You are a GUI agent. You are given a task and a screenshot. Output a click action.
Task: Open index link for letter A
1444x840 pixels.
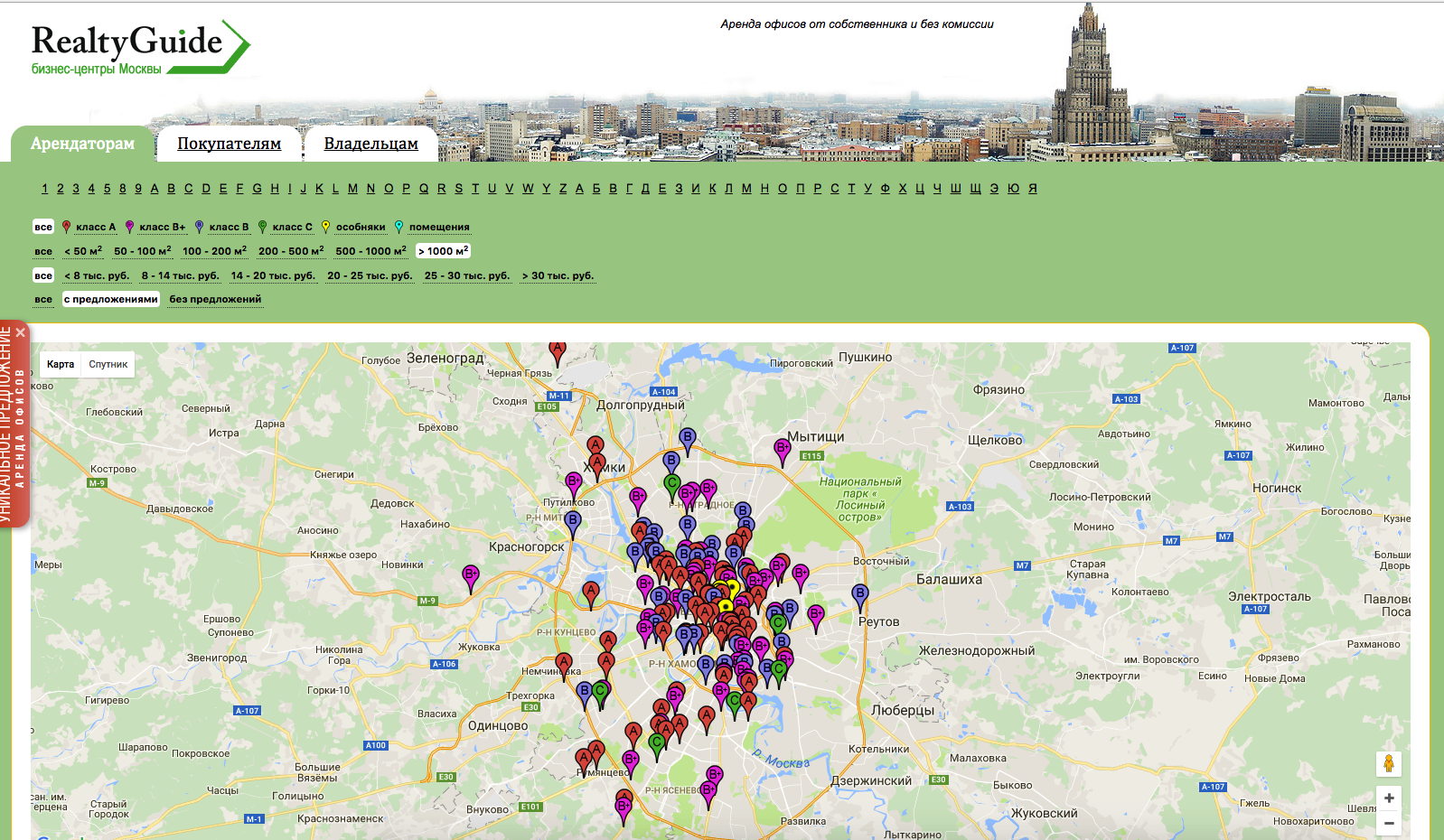tap(155, 188)
